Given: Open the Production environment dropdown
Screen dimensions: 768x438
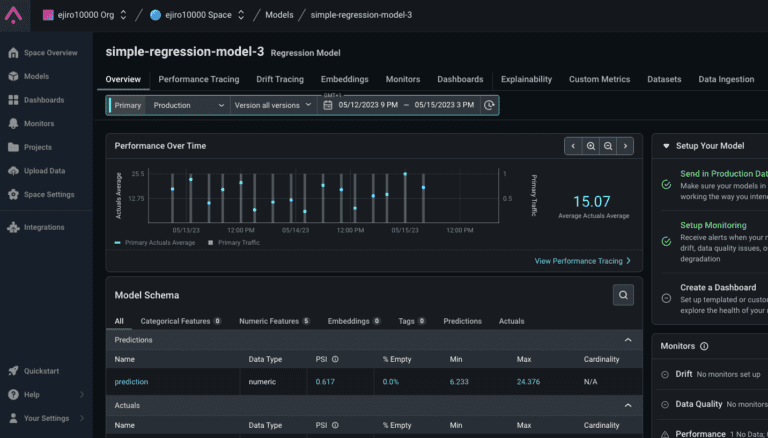Looking at the screenshot, I should coord(188,105).
